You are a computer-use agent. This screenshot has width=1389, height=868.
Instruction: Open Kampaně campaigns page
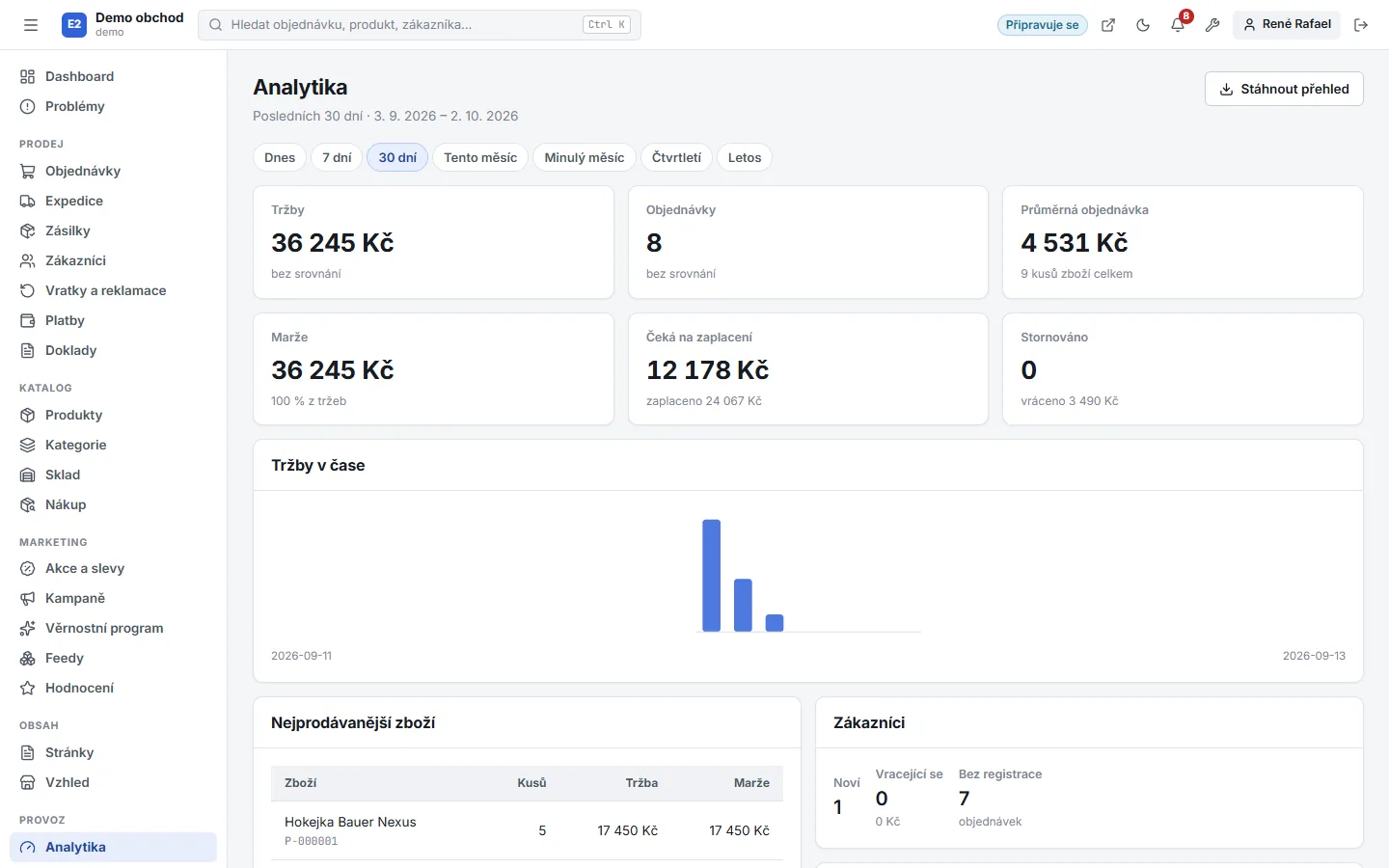point(113,598)
